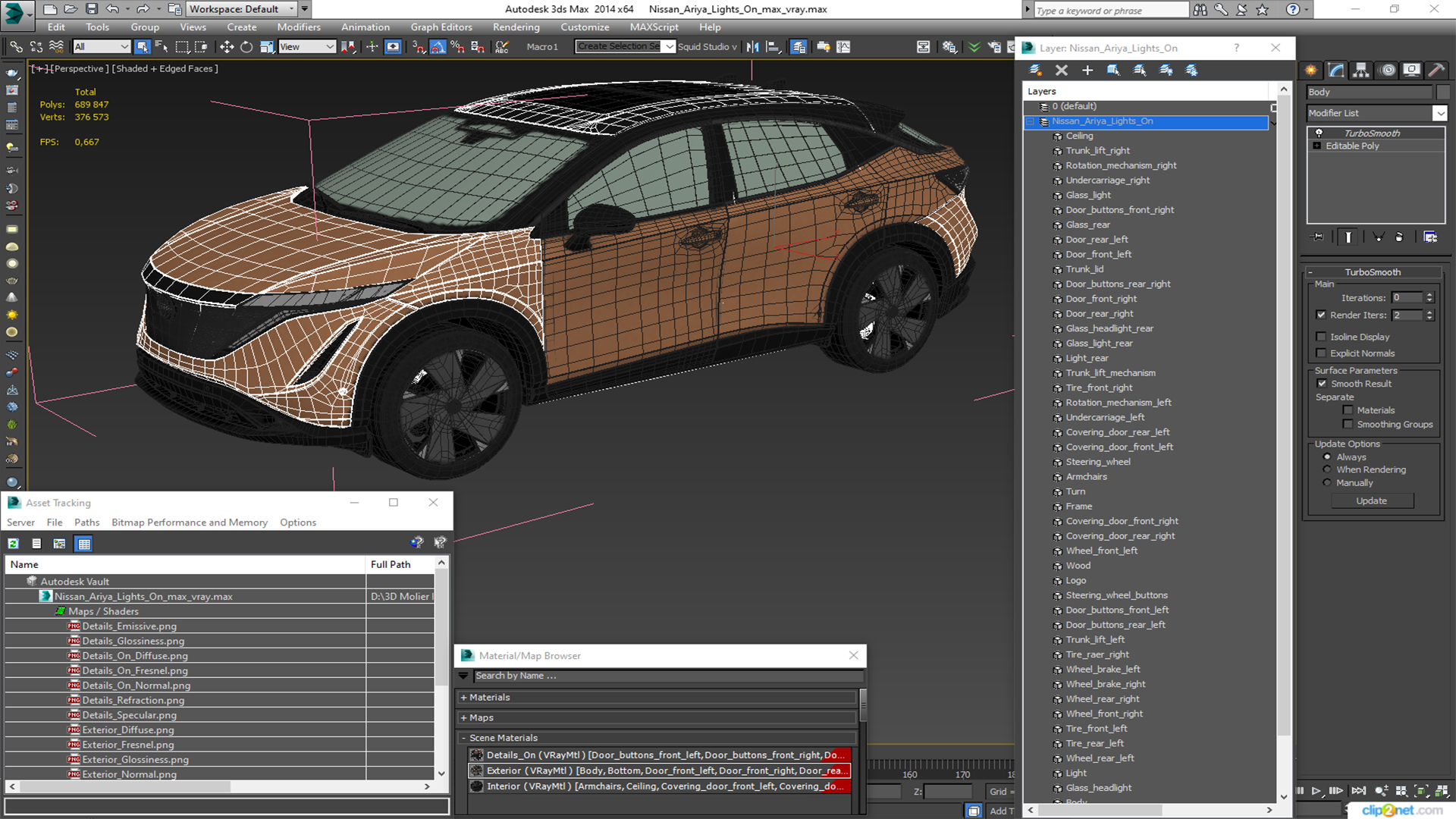The height and width of the screenshot is (819, 1456).
Task: Click Search by Name field
Action: point(667,676)
